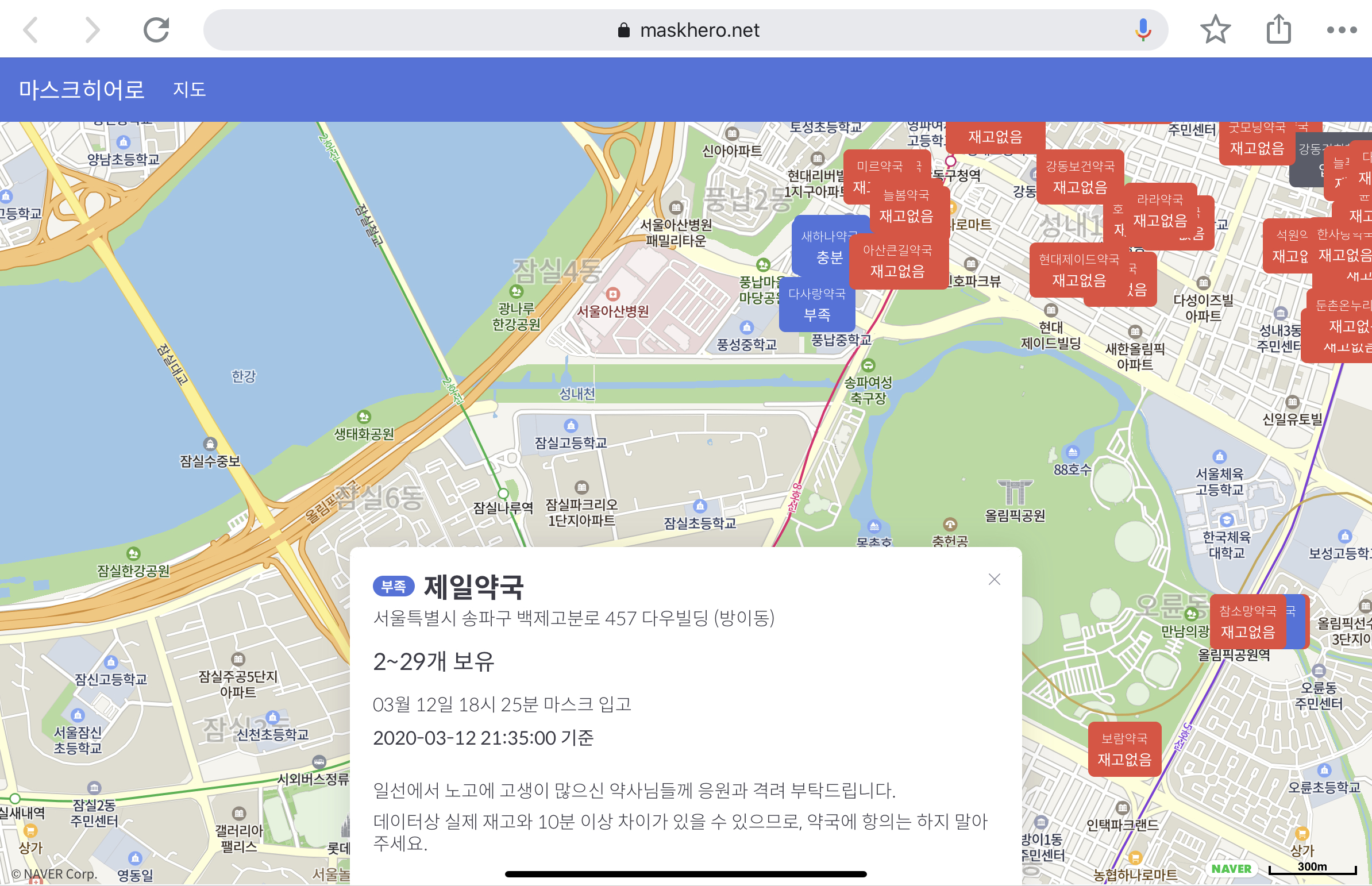
Task: Select the 아산큰길약국 재고없음 marker
Action: click(897, 260)
